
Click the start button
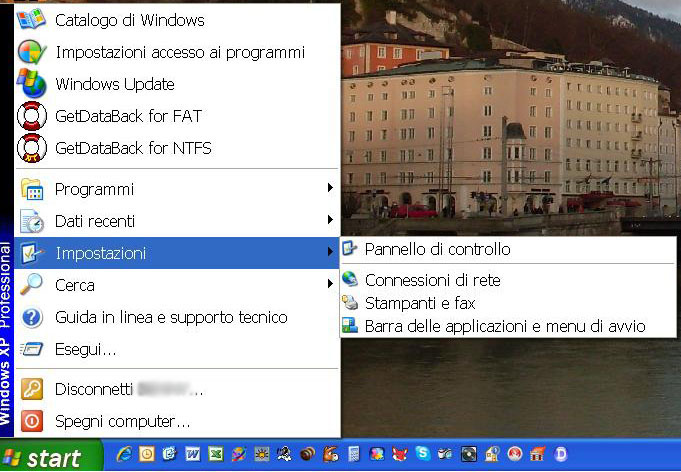pos(51,455)
